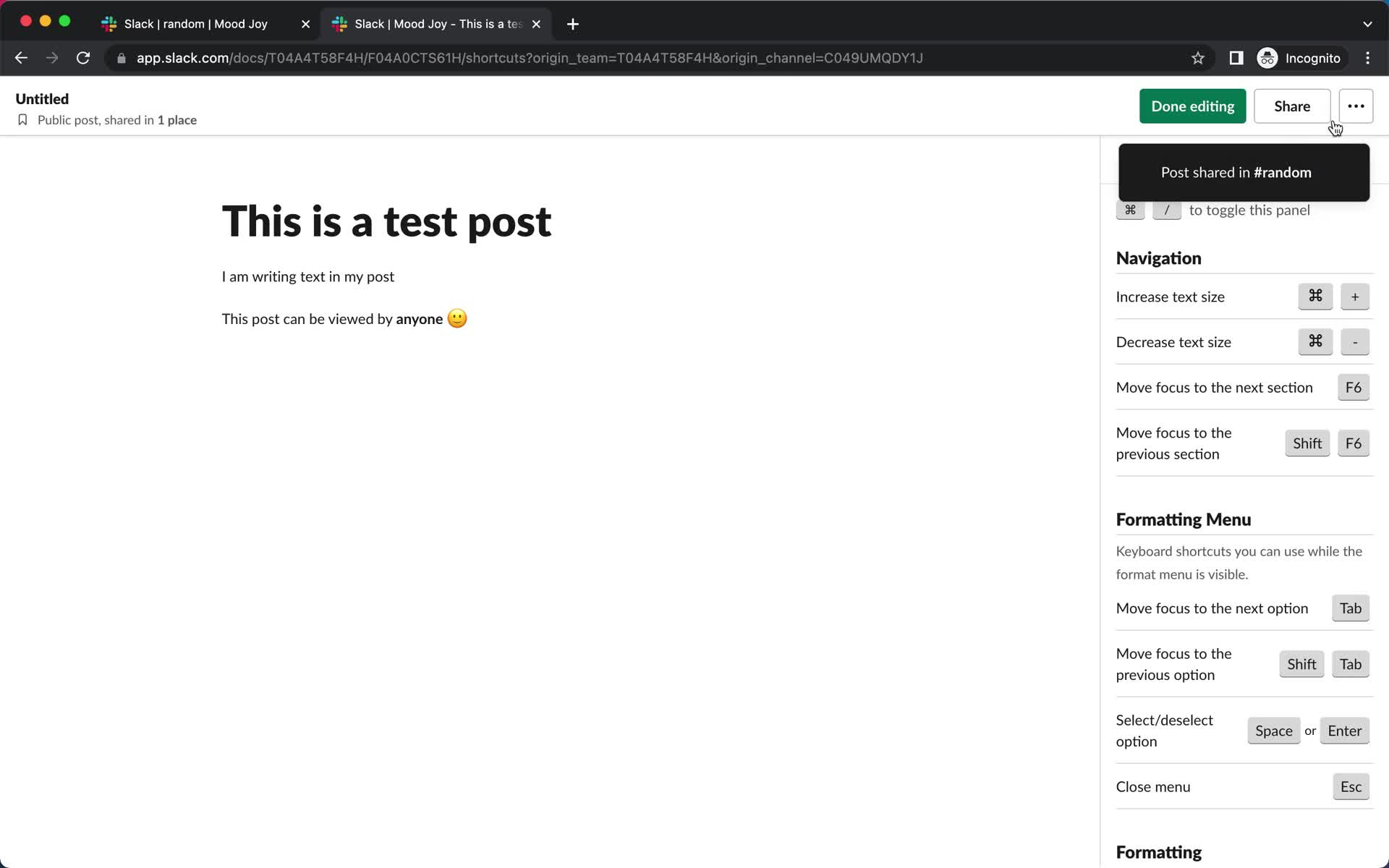Viewport: 1389px width, 868px height.
Task: Expand the Formatting section at bottom
Action: (1159, 851)
